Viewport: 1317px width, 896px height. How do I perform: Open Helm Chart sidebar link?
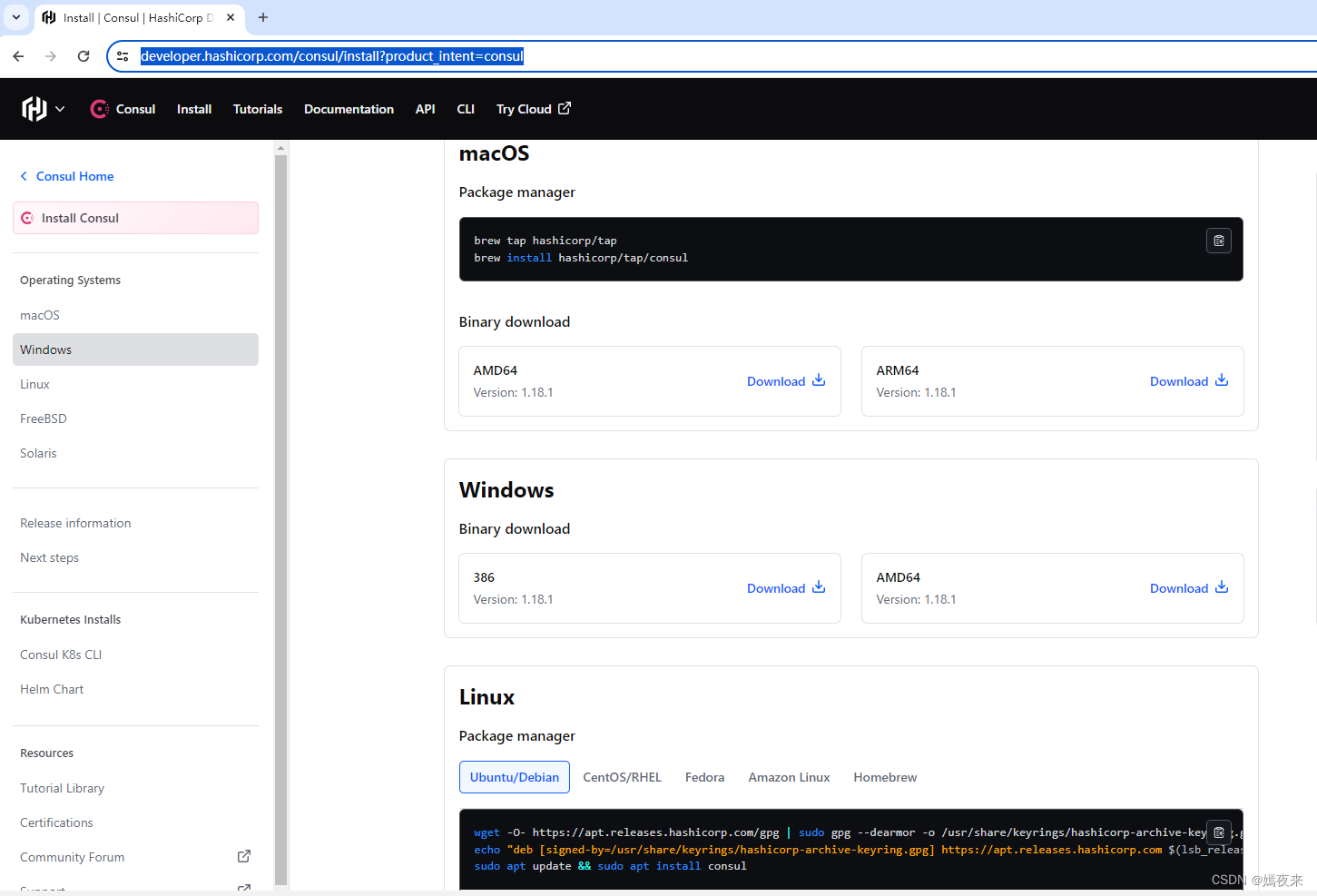(x=52, y=689)
